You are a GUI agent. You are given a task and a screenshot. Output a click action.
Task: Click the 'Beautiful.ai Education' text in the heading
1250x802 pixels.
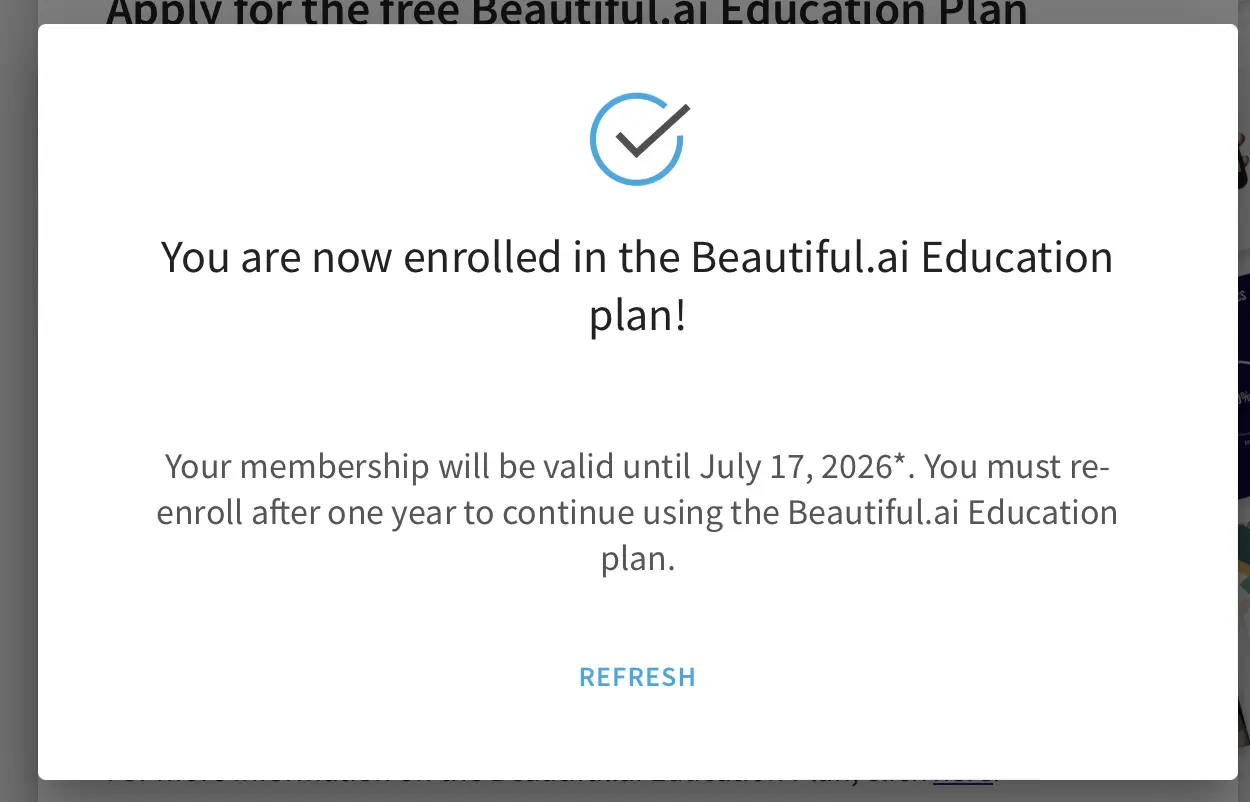902,258
